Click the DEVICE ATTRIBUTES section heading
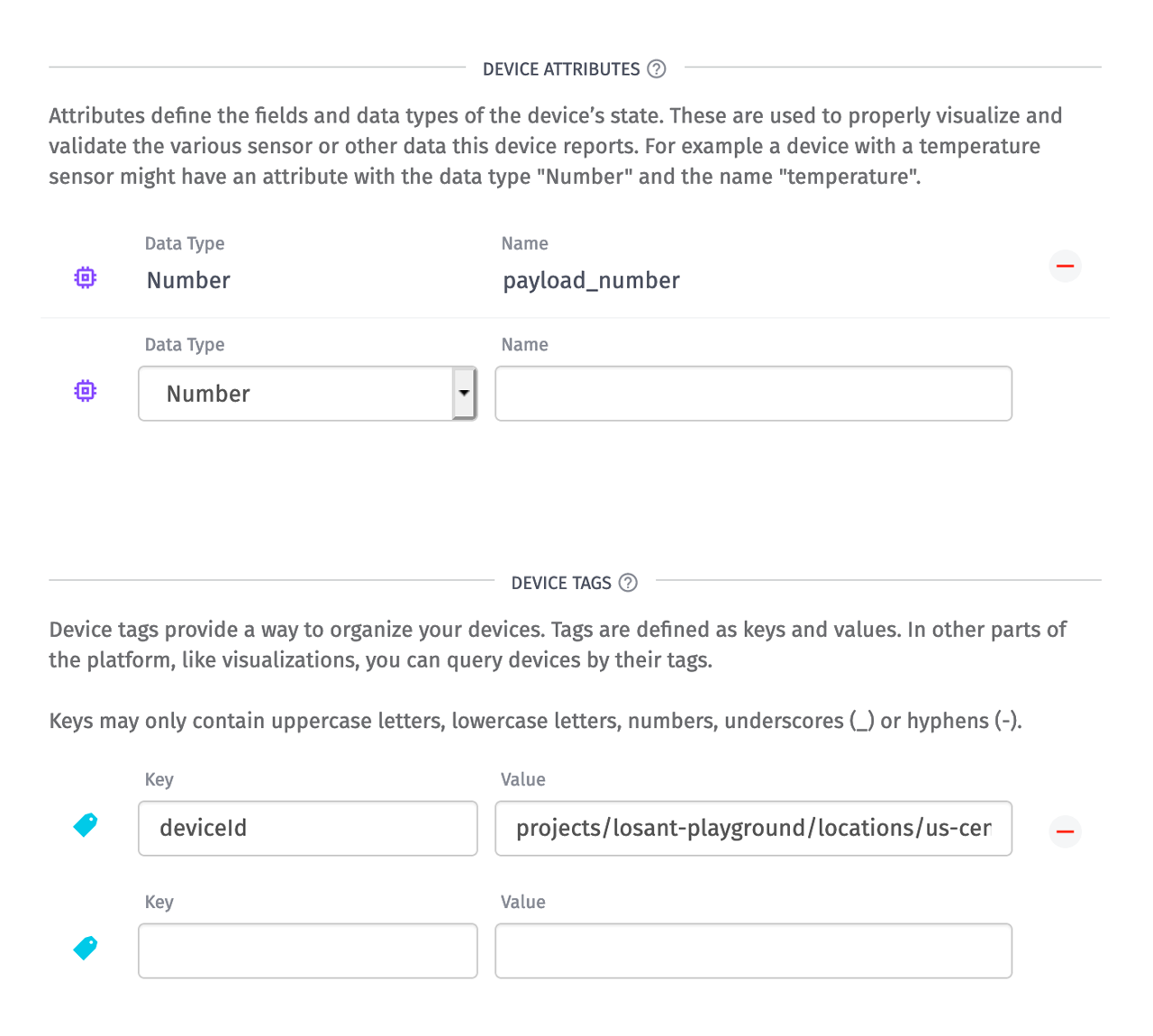 [x=560, y=68]
